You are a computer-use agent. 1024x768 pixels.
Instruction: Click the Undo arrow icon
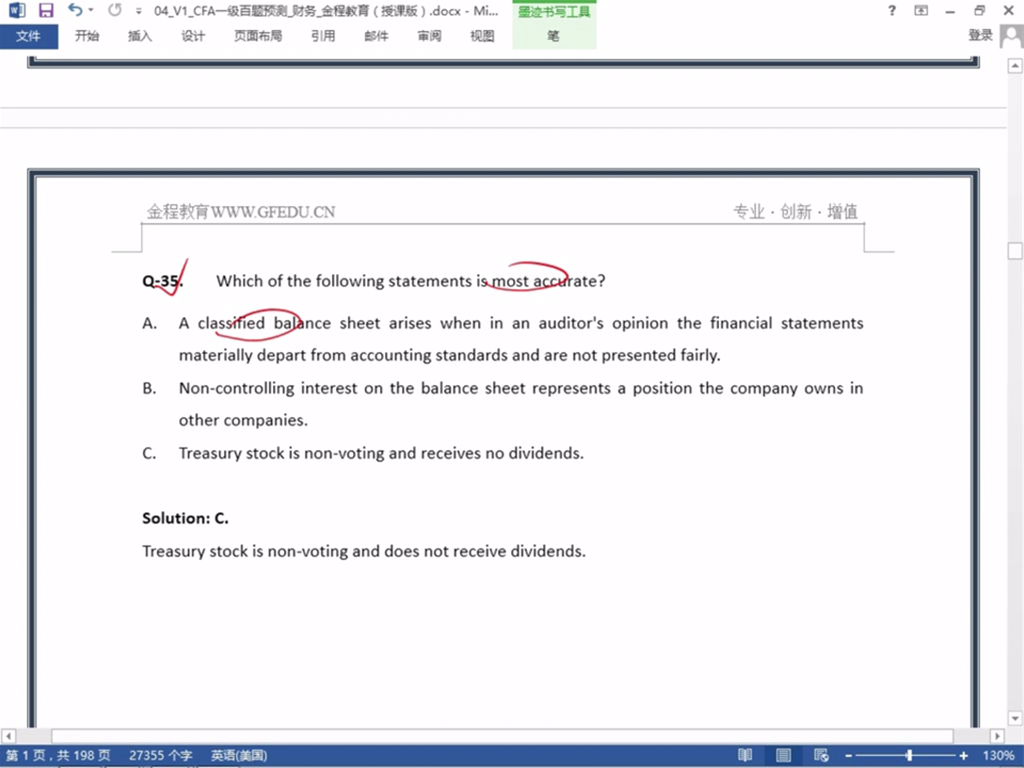pos(75,11)
